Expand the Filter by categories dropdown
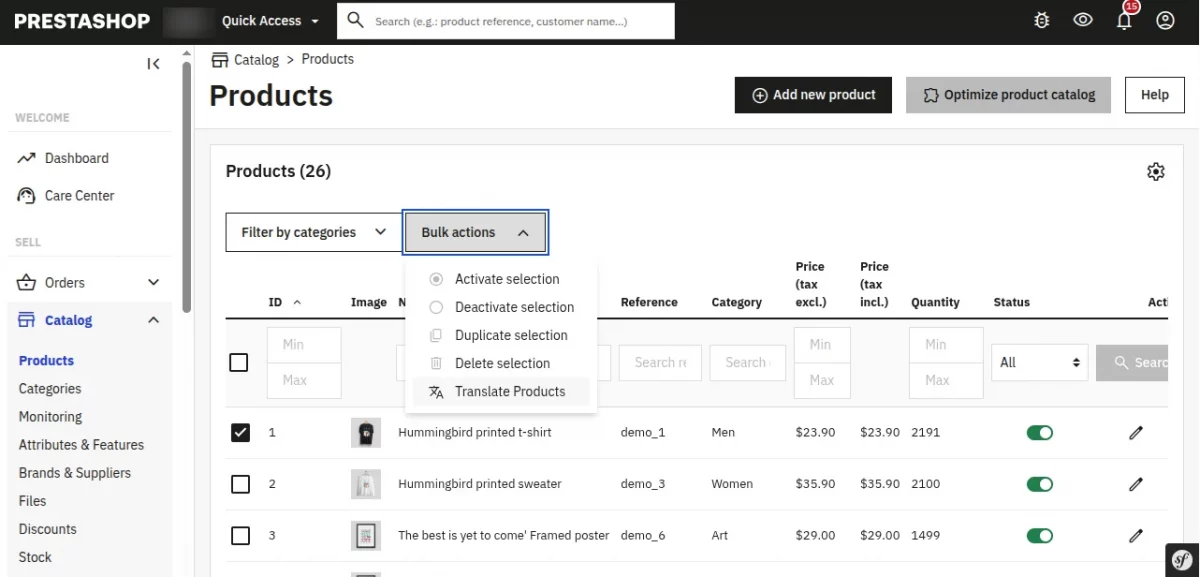 pyautogui.click(x=313, y=232)
